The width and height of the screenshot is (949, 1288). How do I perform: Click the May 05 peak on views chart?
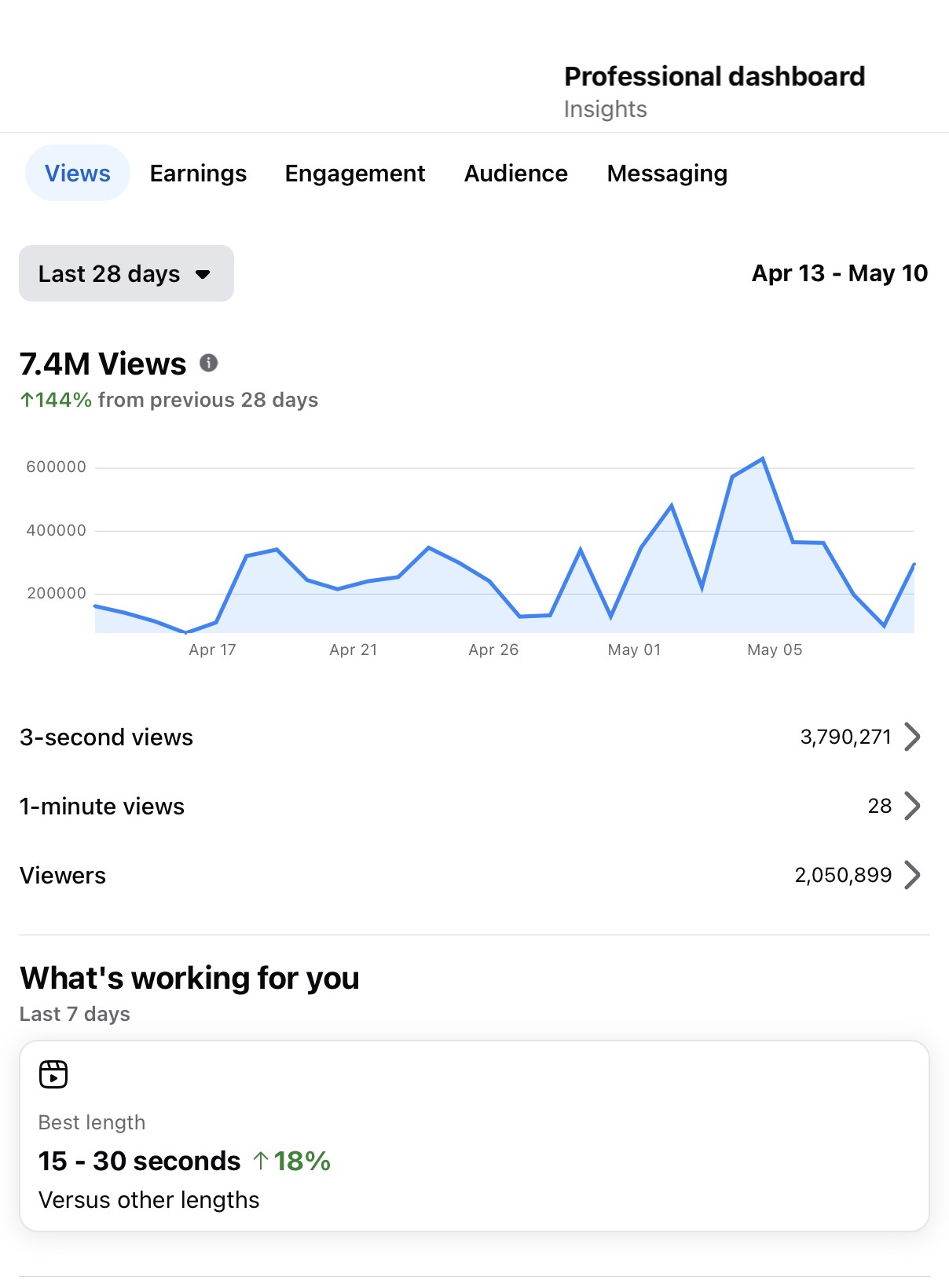click(x=763, y=459)
